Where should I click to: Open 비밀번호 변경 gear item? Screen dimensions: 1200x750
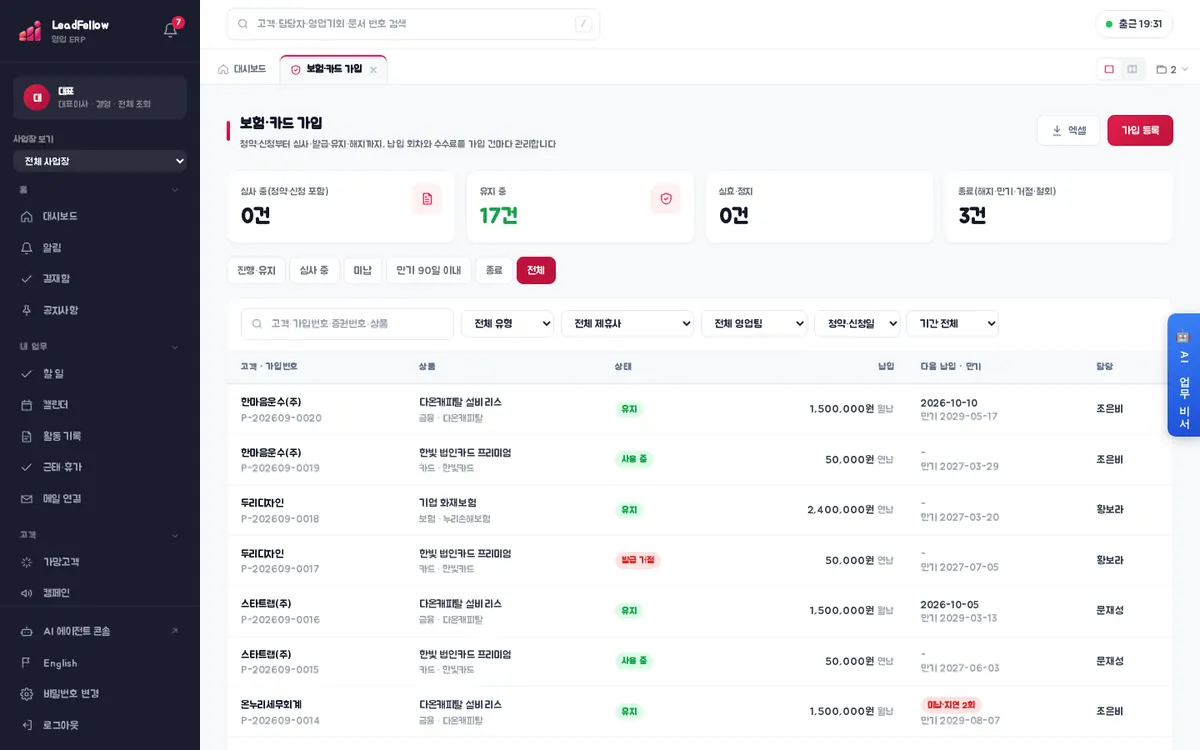click(x=100, y=694)
